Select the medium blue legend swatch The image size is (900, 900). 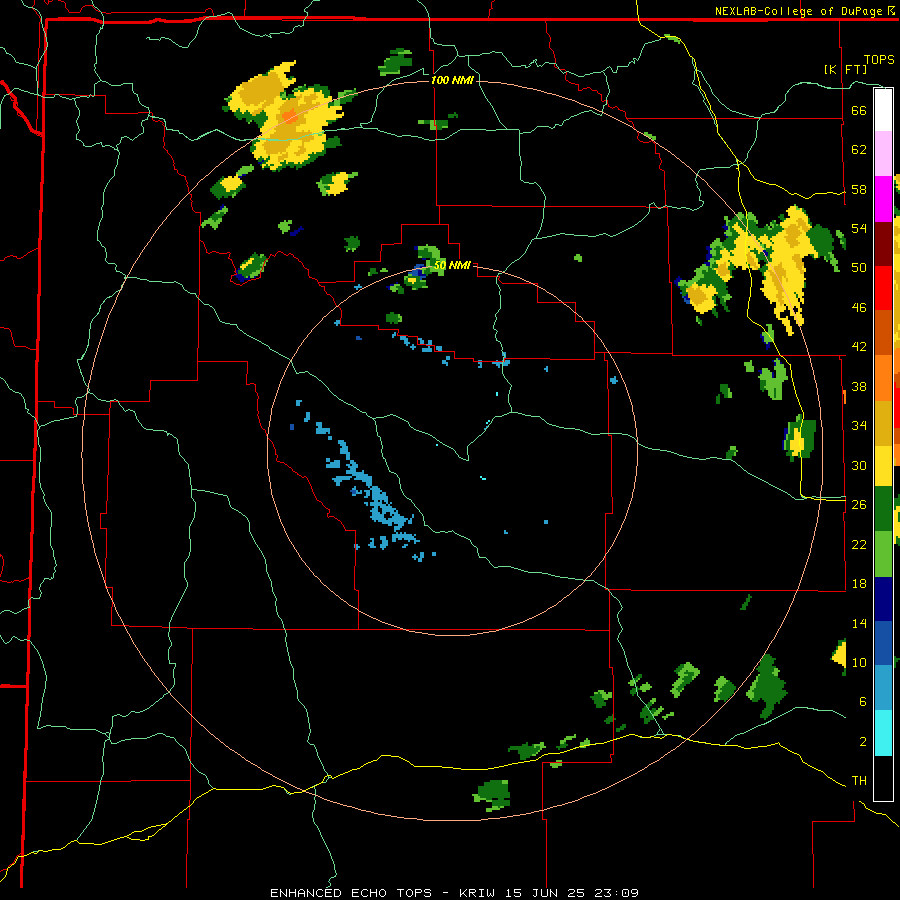click(883, 643)
